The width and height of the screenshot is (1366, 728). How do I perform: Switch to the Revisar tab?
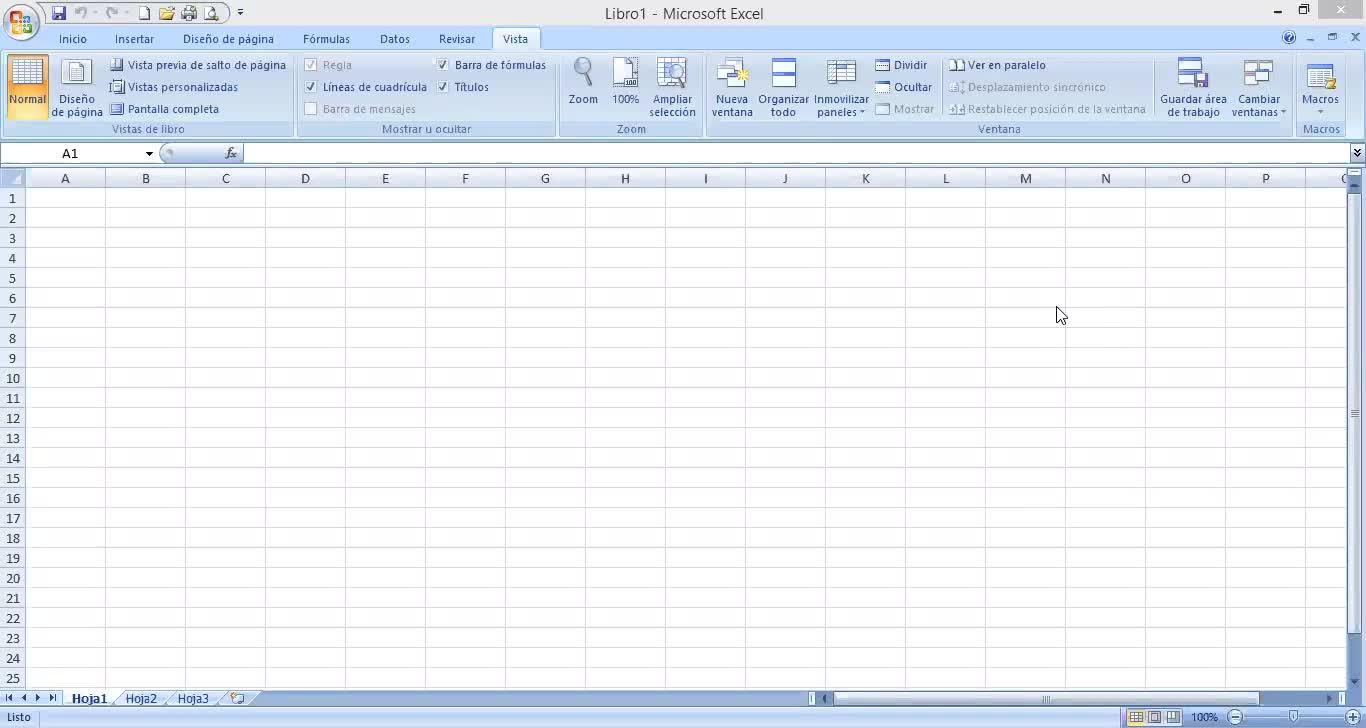point(457,39)
